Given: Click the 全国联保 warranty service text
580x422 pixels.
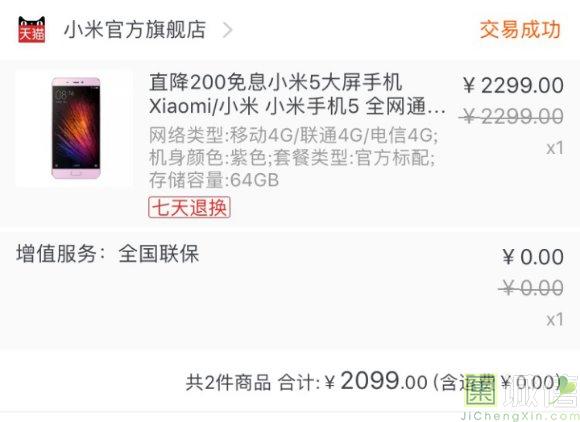Looking at the screenshot, I should click(x=159, y=254).
